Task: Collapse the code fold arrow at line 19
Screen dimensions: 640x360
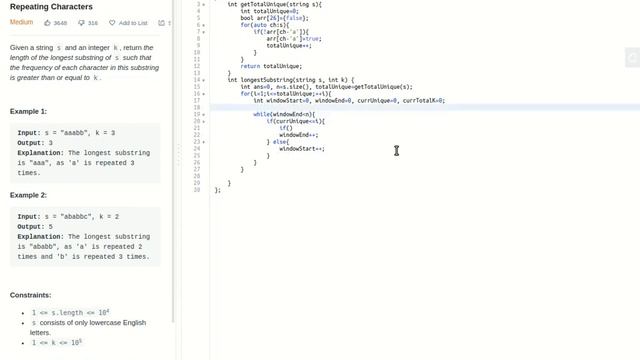Action: pyautogui.click(x=204, y=115)
